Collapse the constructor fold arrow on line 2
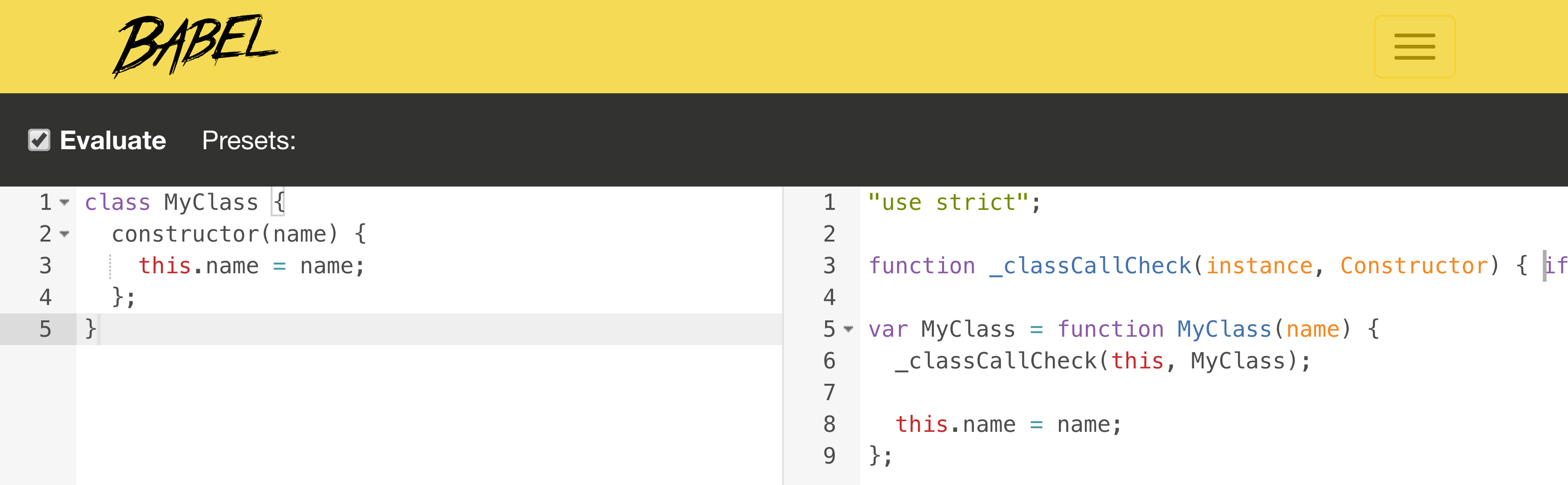 (x=64, y=234)
